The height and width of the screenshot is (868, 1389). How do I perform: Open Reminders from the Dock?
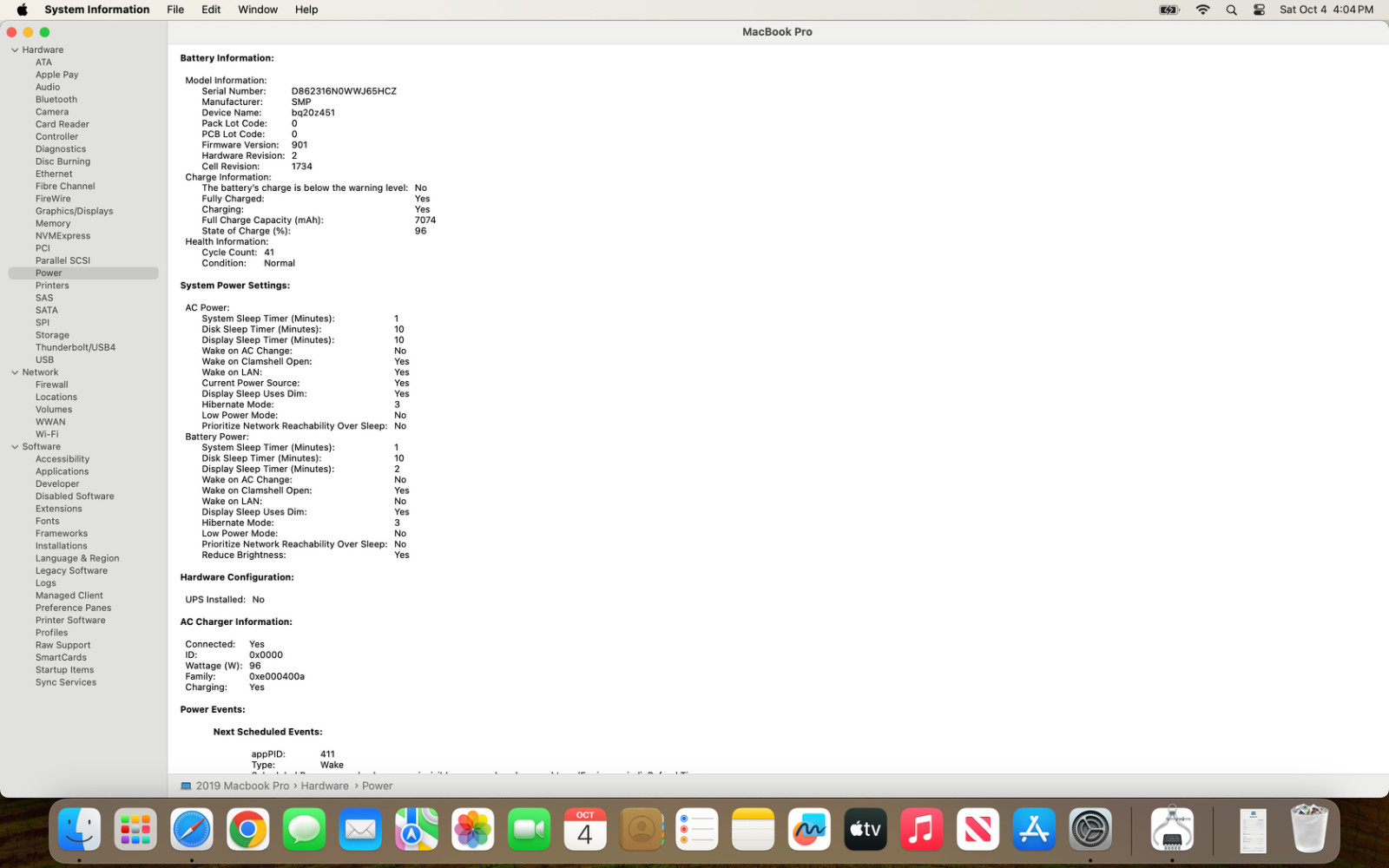point(697,829)
